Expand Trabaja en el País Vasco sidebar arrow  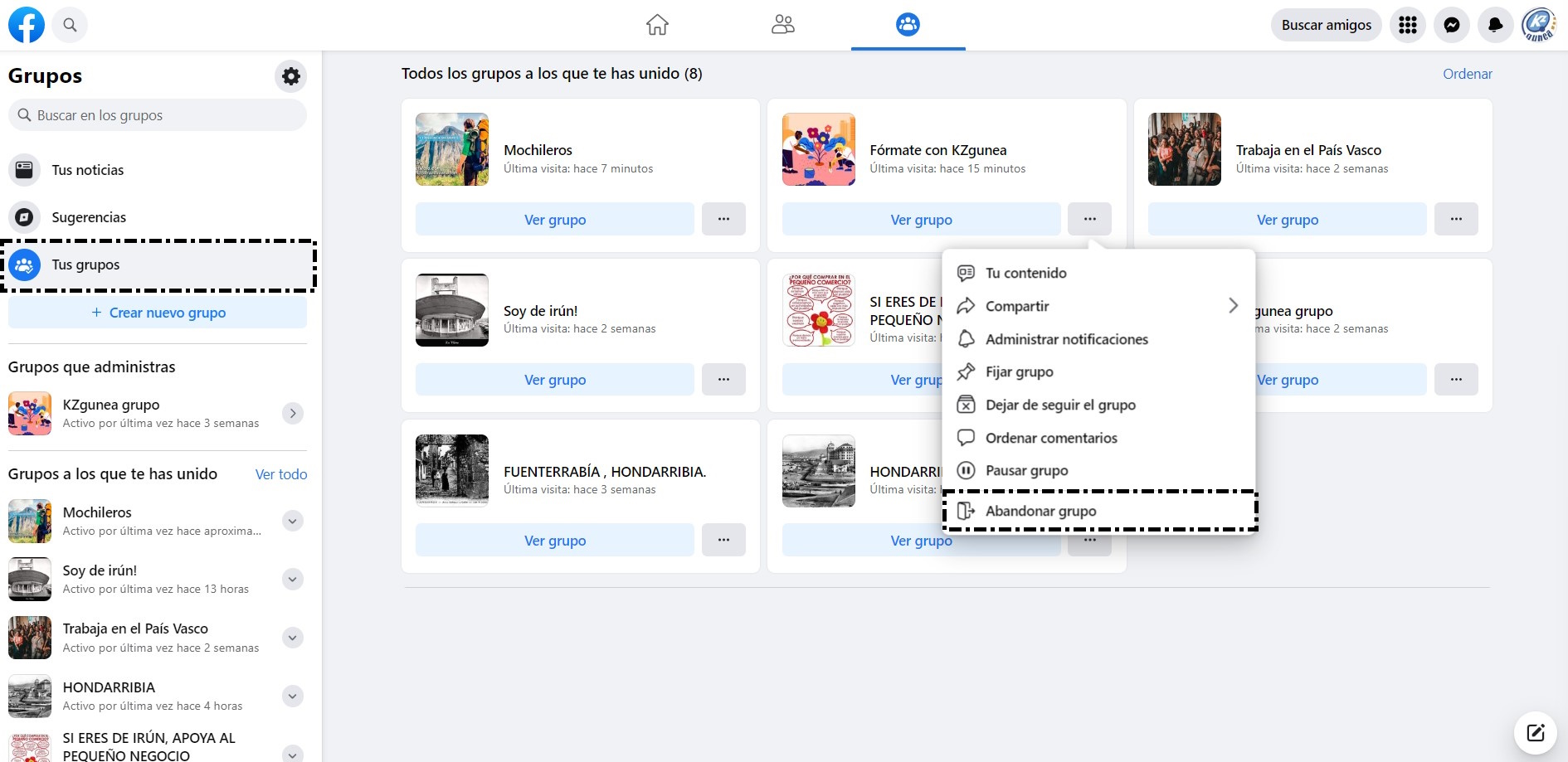[x=293, y=637]
